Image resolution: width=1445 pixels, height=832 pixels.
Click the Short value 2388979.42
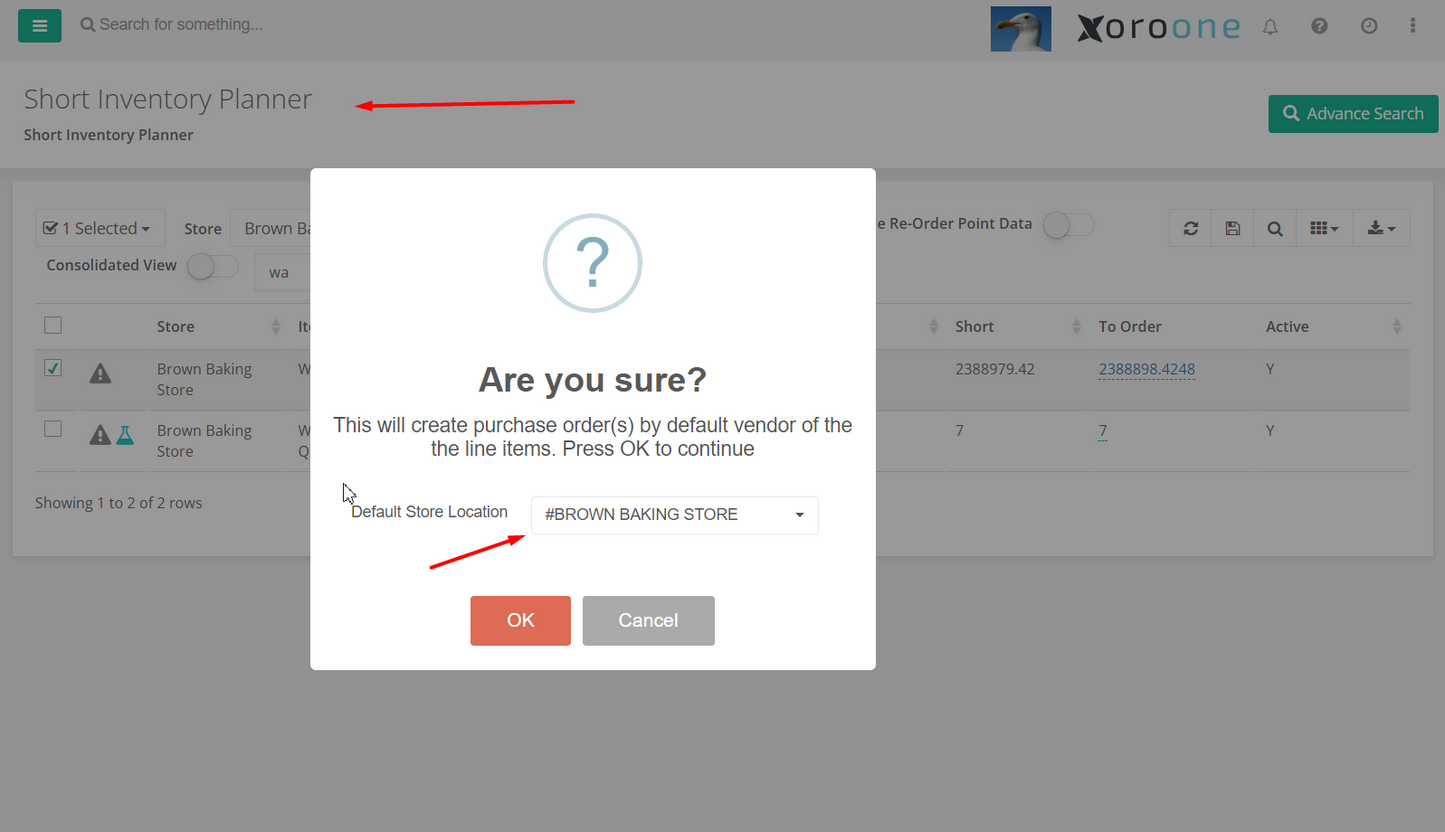click(x=995, y=369)
